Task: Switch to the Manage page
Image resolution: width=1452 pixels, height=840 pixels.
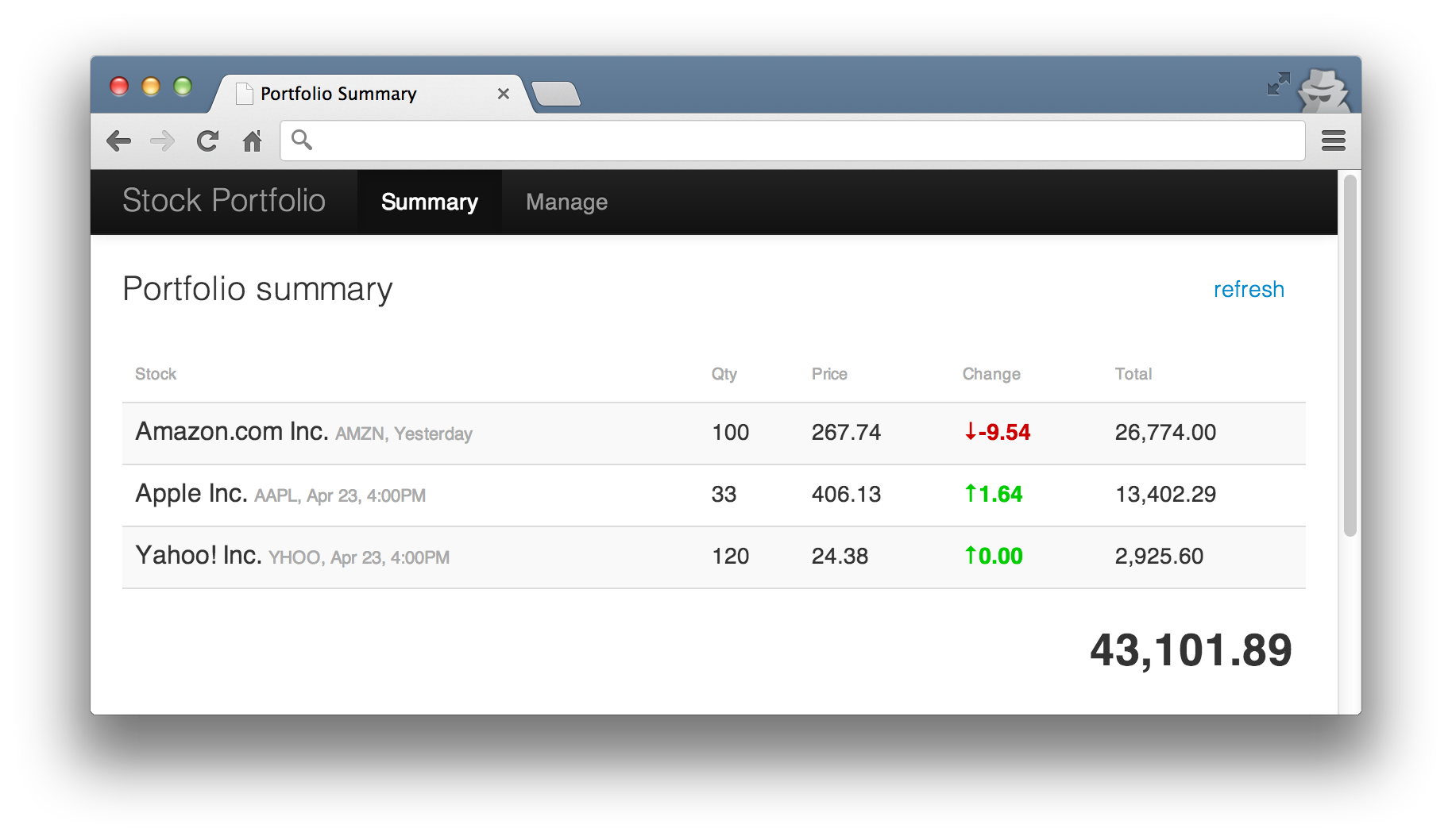Action: click(x=566, y=202)
